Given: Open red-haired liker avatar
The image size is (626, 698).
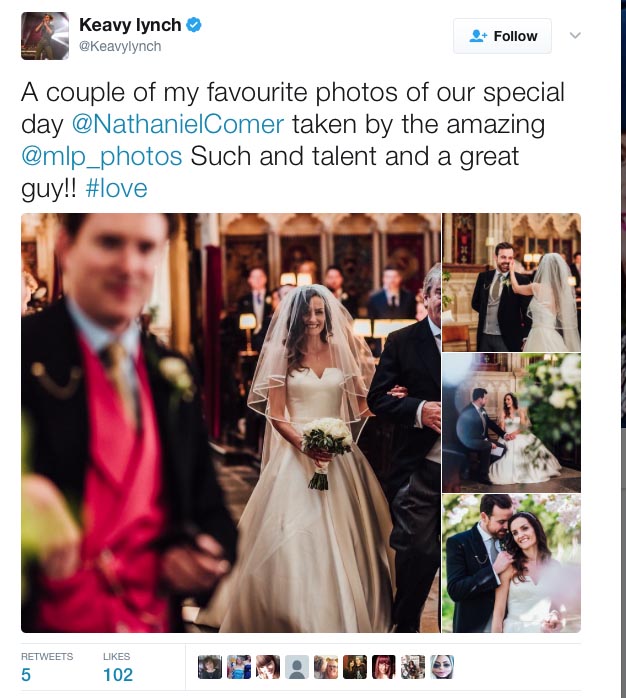Looking at the screenshot, I should click(x=384, y=667).
